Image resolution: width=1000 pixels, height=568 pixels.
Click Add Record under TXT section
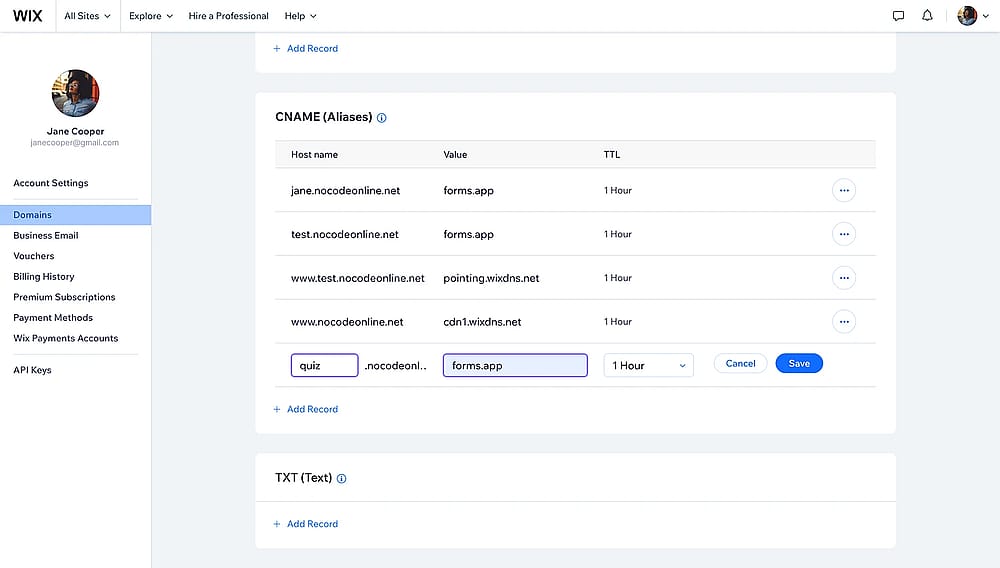(305, 524)
